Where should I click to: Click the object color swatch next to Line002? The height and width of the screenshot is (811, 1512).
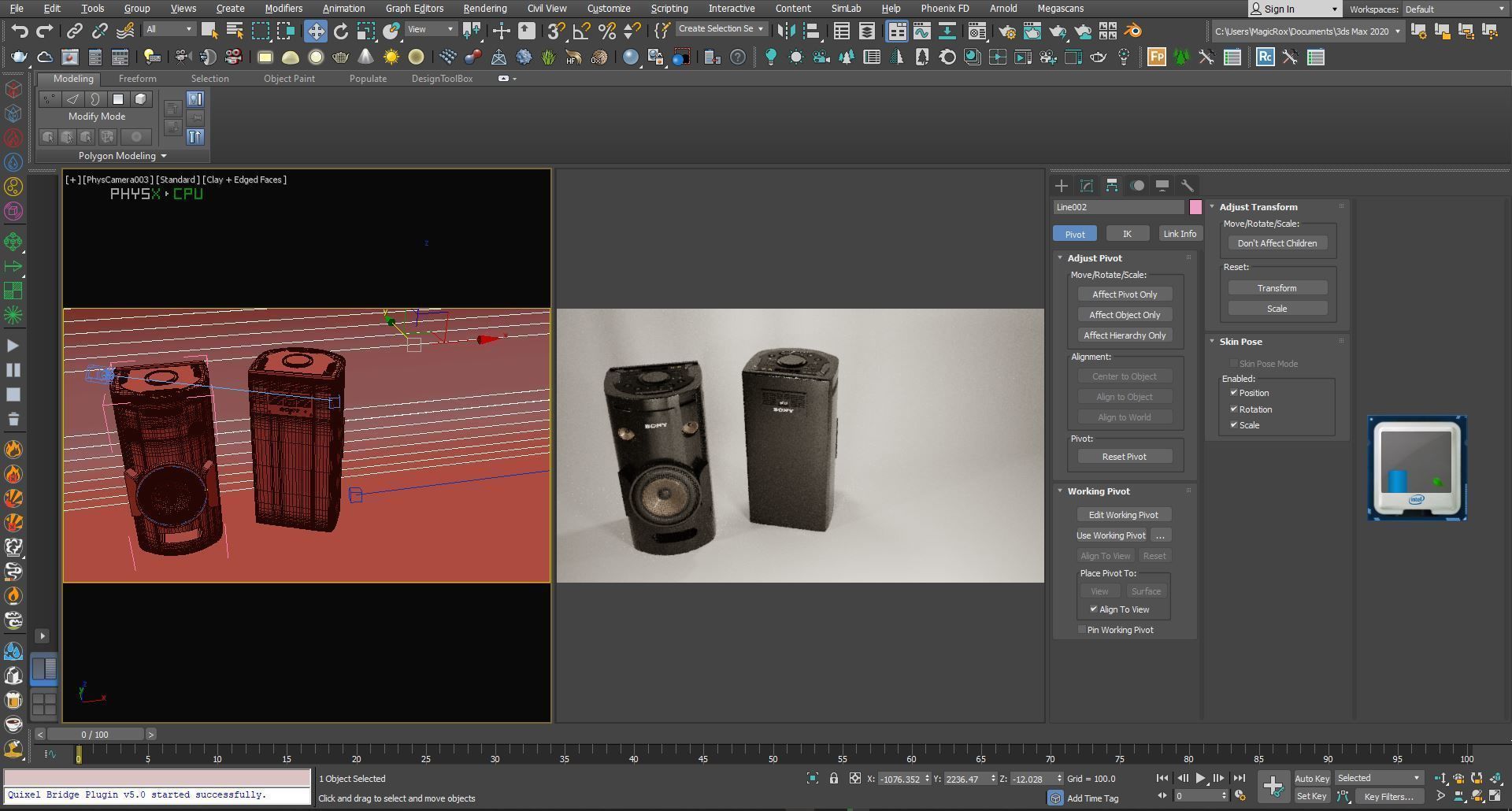[x=1196, y=207]
